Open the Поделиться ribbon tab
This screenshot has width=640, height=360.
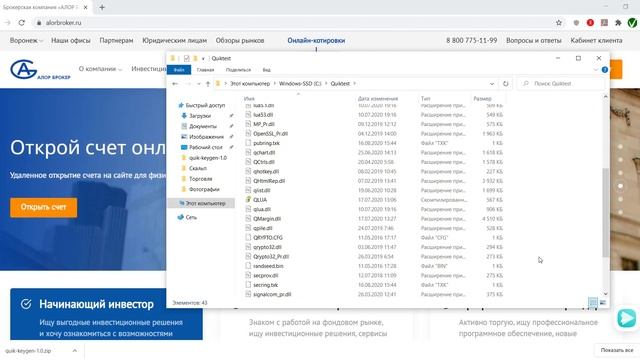click(238, 70)
